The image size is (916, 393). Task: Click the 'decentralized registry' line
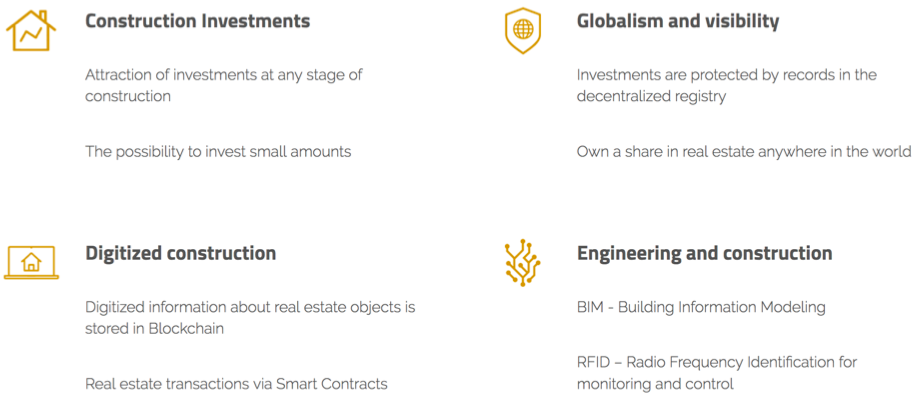(651, 96)
